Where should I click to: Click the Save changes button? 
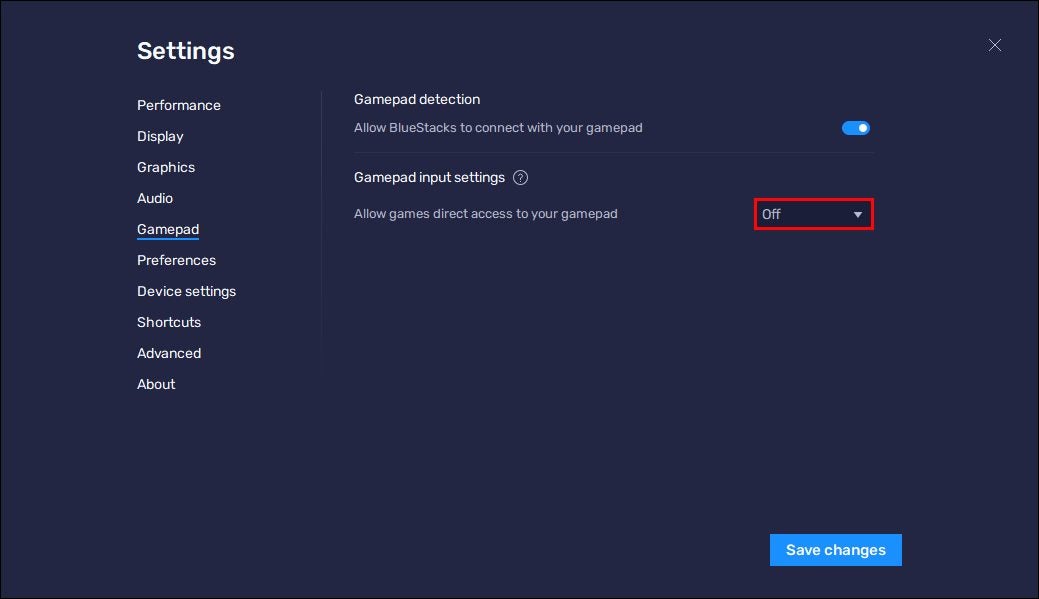pyautogui.click(x=835, y=549)
